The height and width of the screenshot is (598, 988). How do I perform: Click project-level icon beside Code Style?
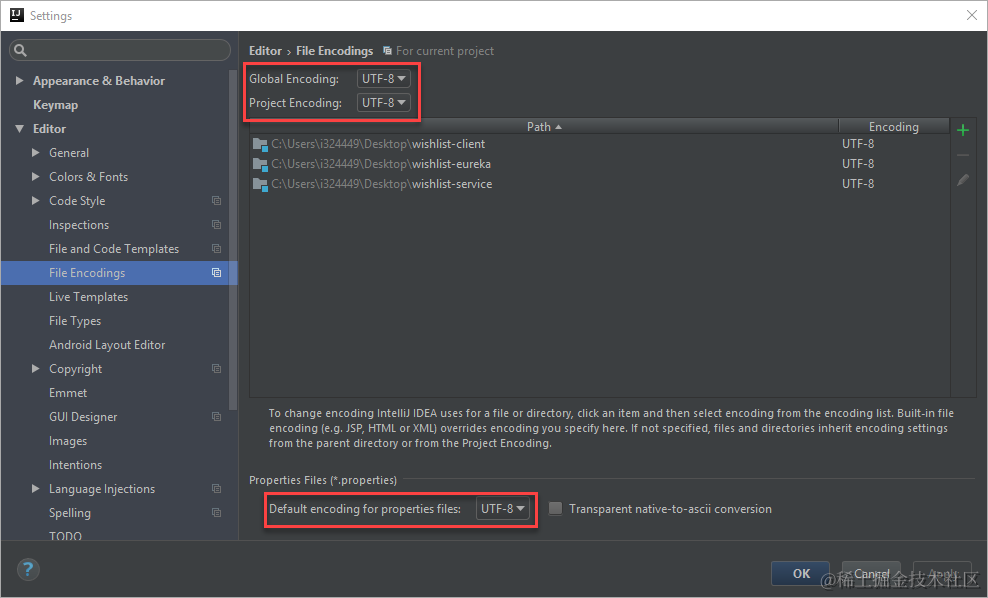pyautogui.click(x=216, y=200)
